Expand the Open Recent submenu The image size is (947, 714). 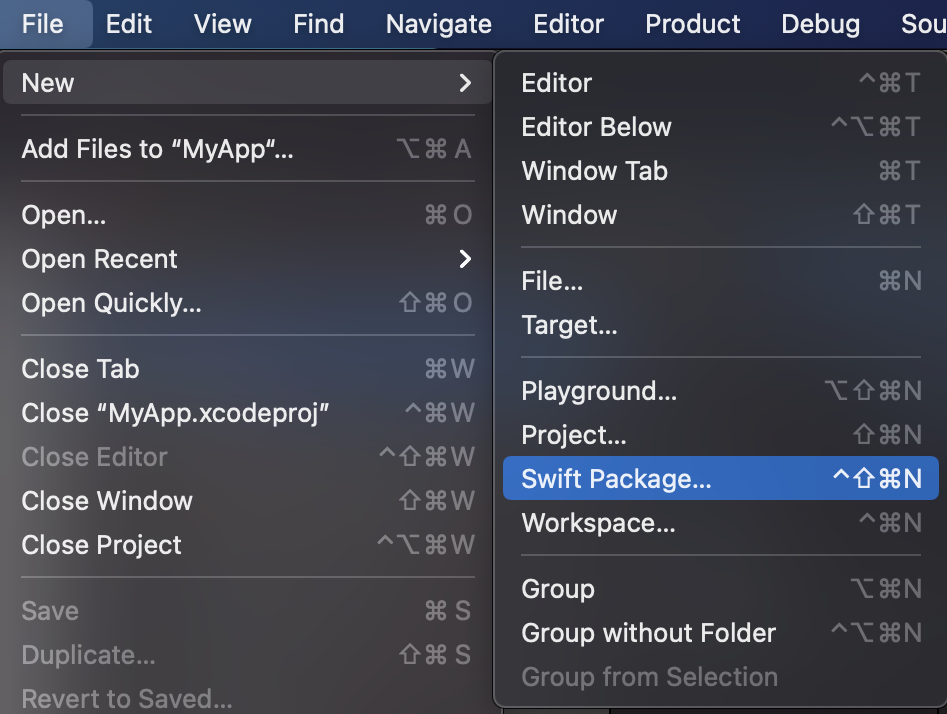coord(464,259)
